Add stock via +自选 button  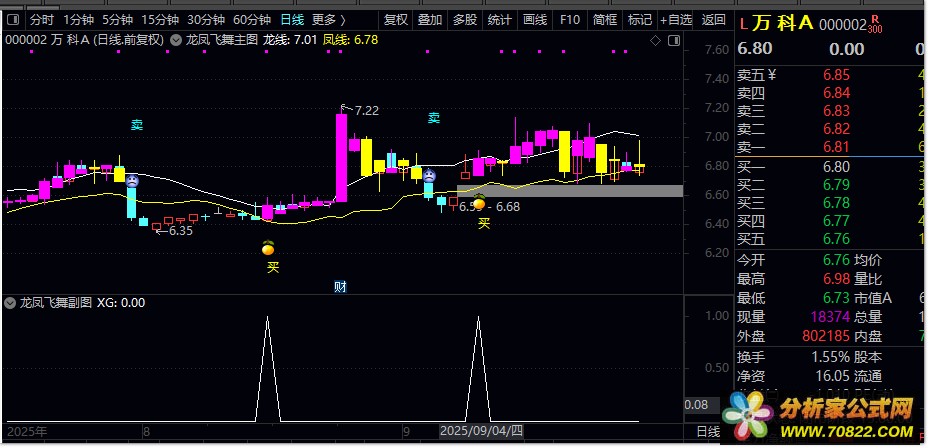[676, 20]
